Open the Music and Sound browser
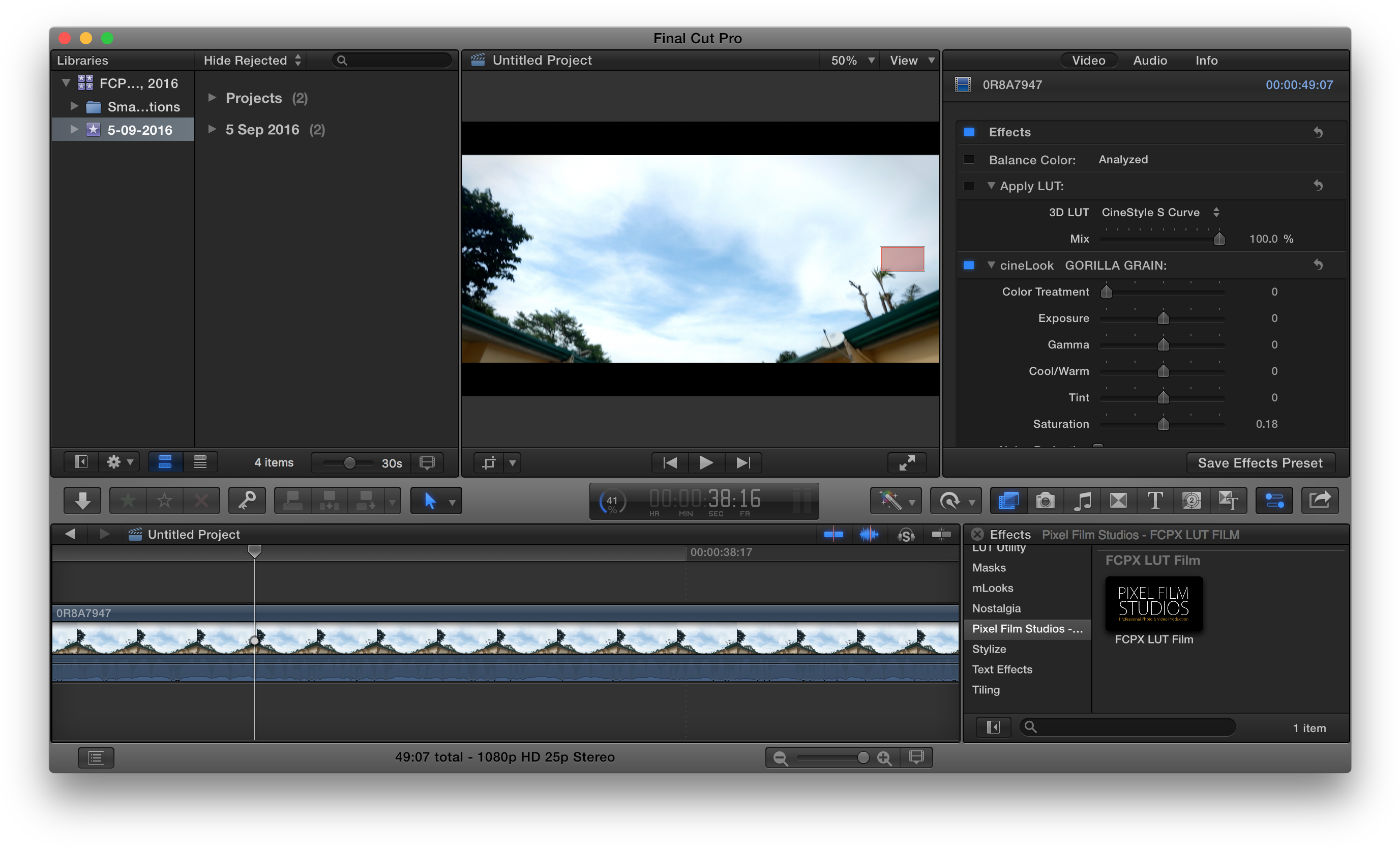Image resolution: width=1400 pixels, height=848 pixels. pyautogui.click(x=1081, y=501)
